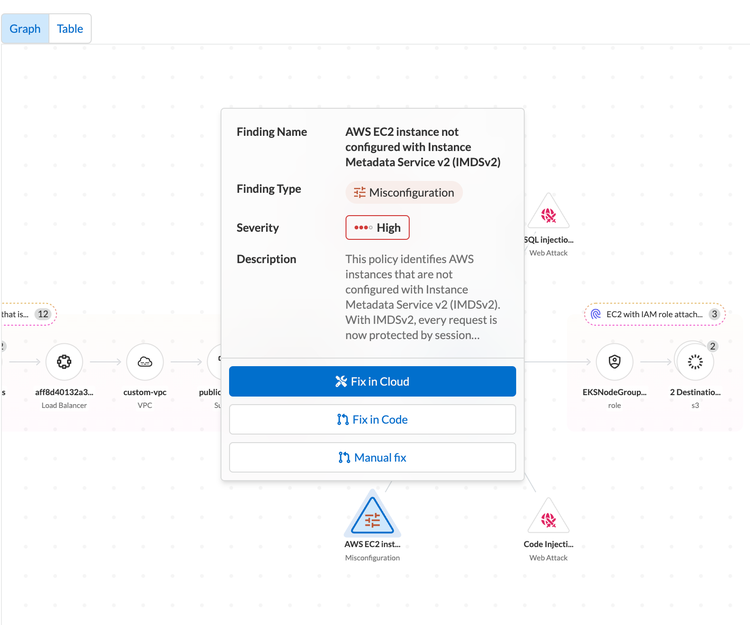
Task: Click the count badge 12 on left group
Action: tap(43, 314)
